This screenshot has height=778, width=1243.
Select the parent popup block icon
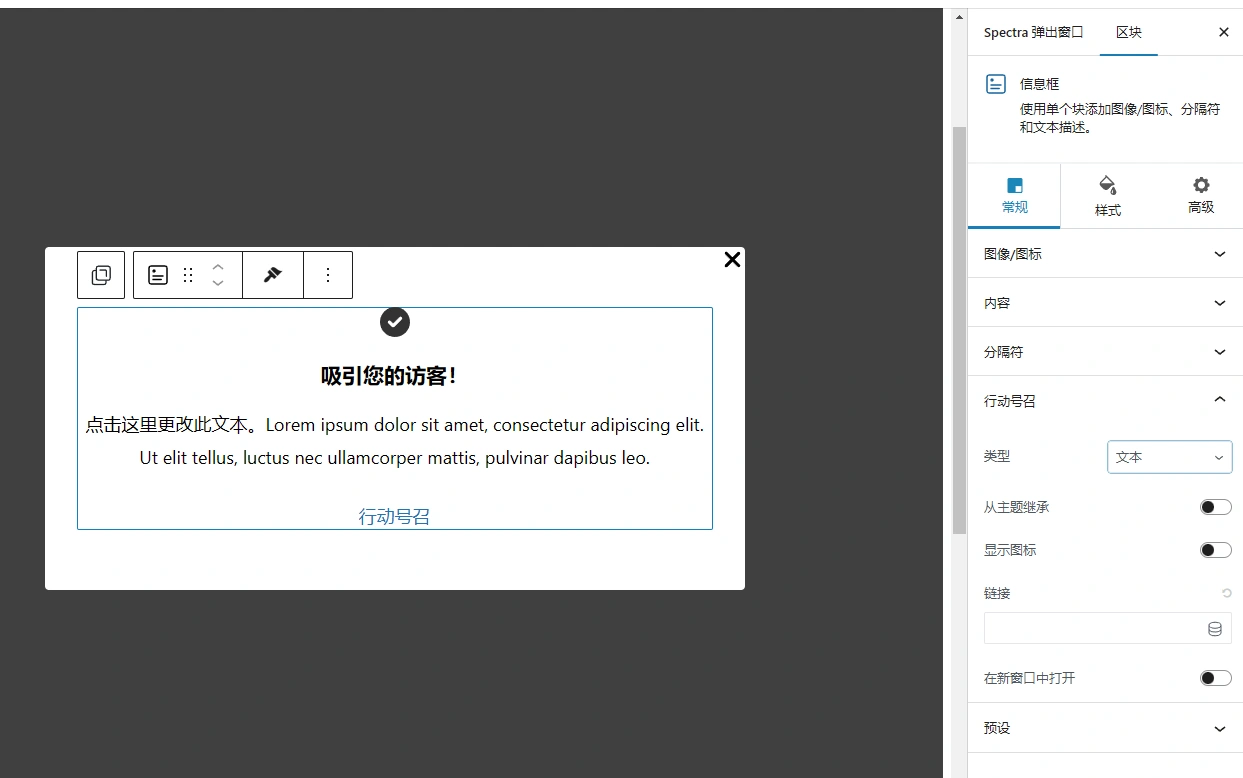point(100,275)
